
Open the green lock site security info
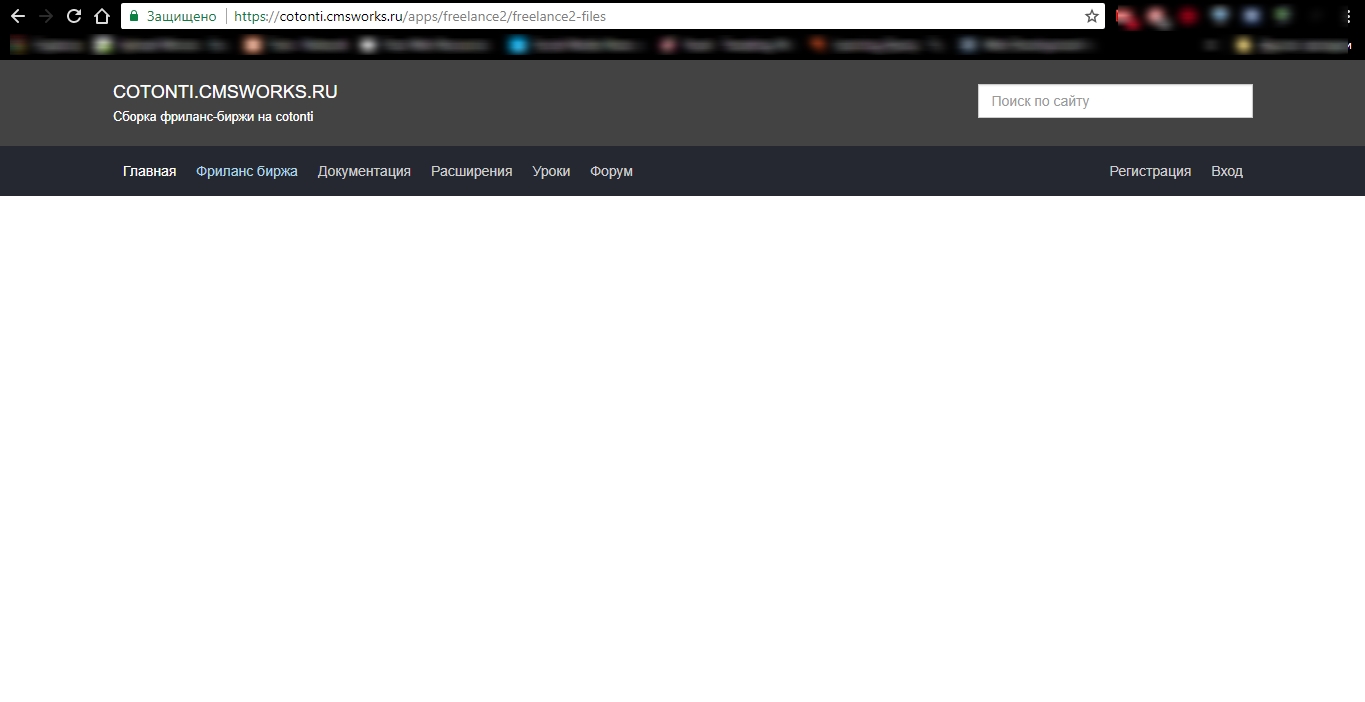click(x=134, y=16)
